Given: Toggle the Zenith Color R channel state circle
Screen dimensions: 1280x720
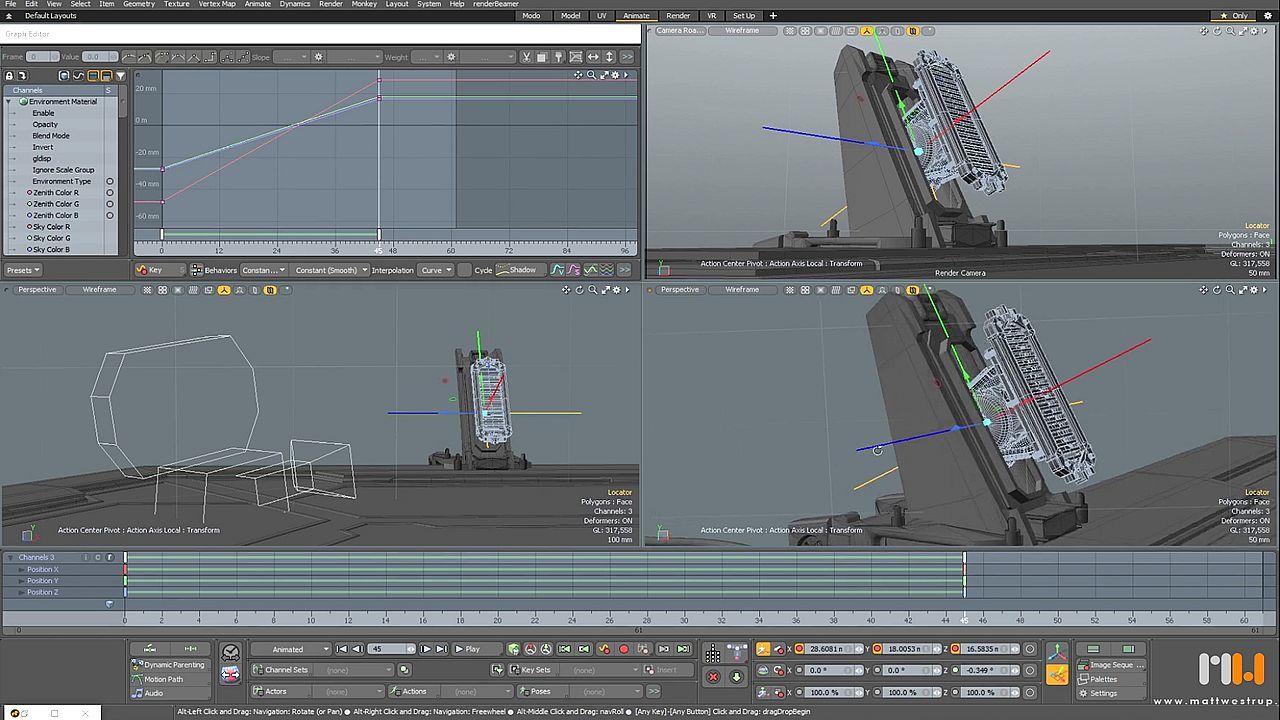Looking at the screenshot, I should point(110,193).
